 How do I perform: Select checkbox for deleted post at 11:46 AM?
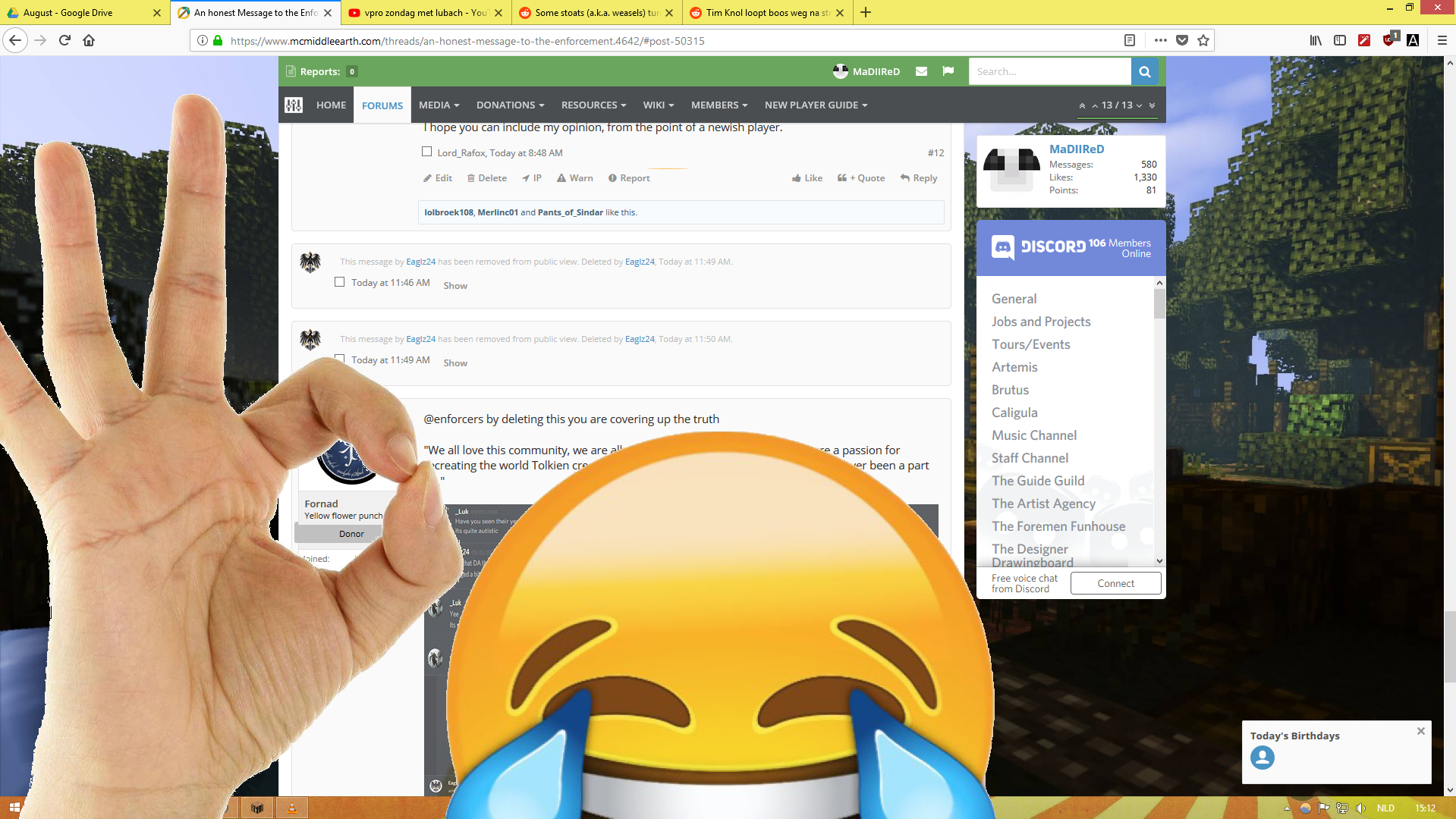tap(340, 282)
